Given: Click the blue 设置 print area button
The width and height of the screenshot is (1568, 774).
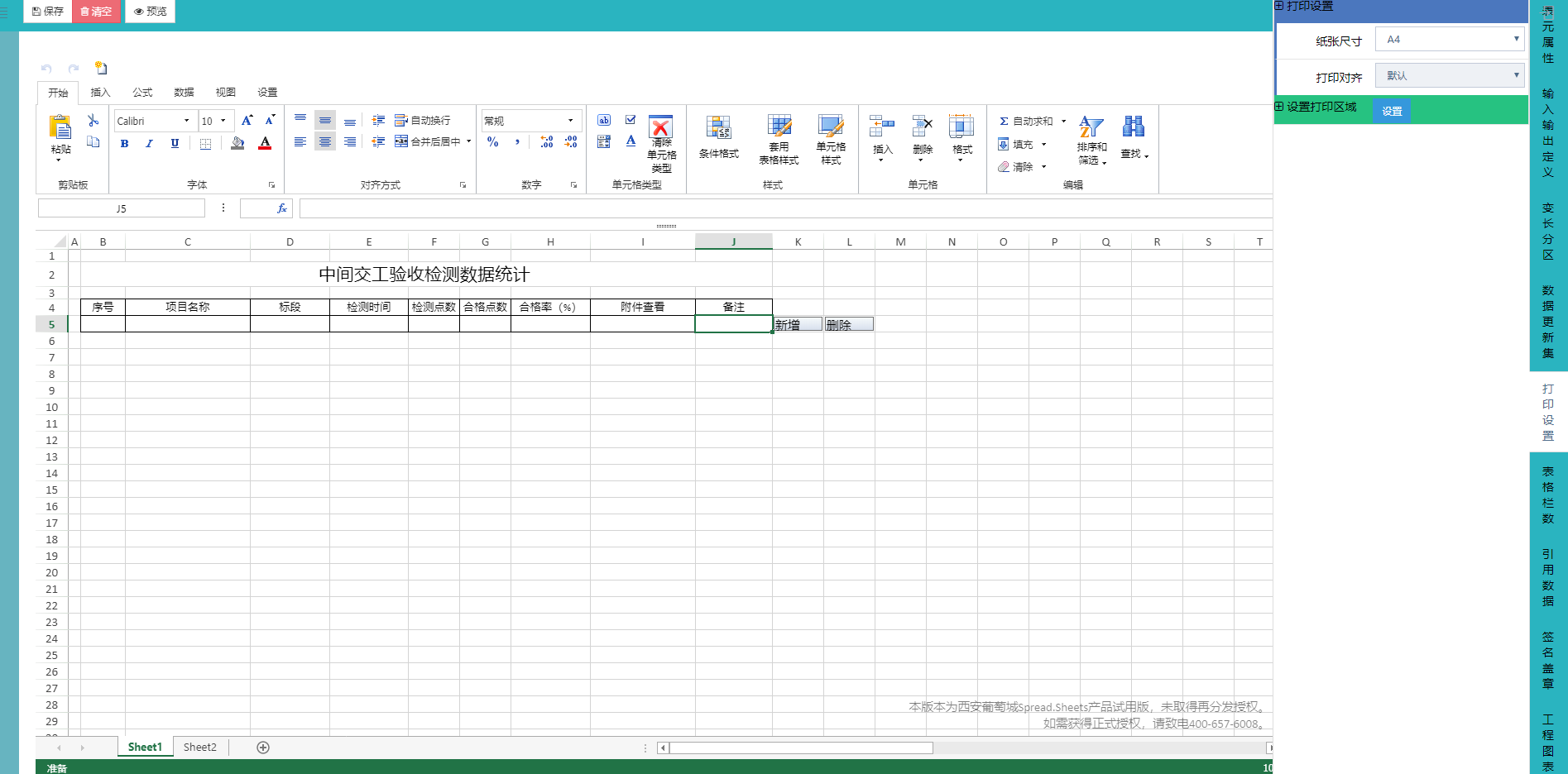Looking at the screenshot, I should 1392,111.
